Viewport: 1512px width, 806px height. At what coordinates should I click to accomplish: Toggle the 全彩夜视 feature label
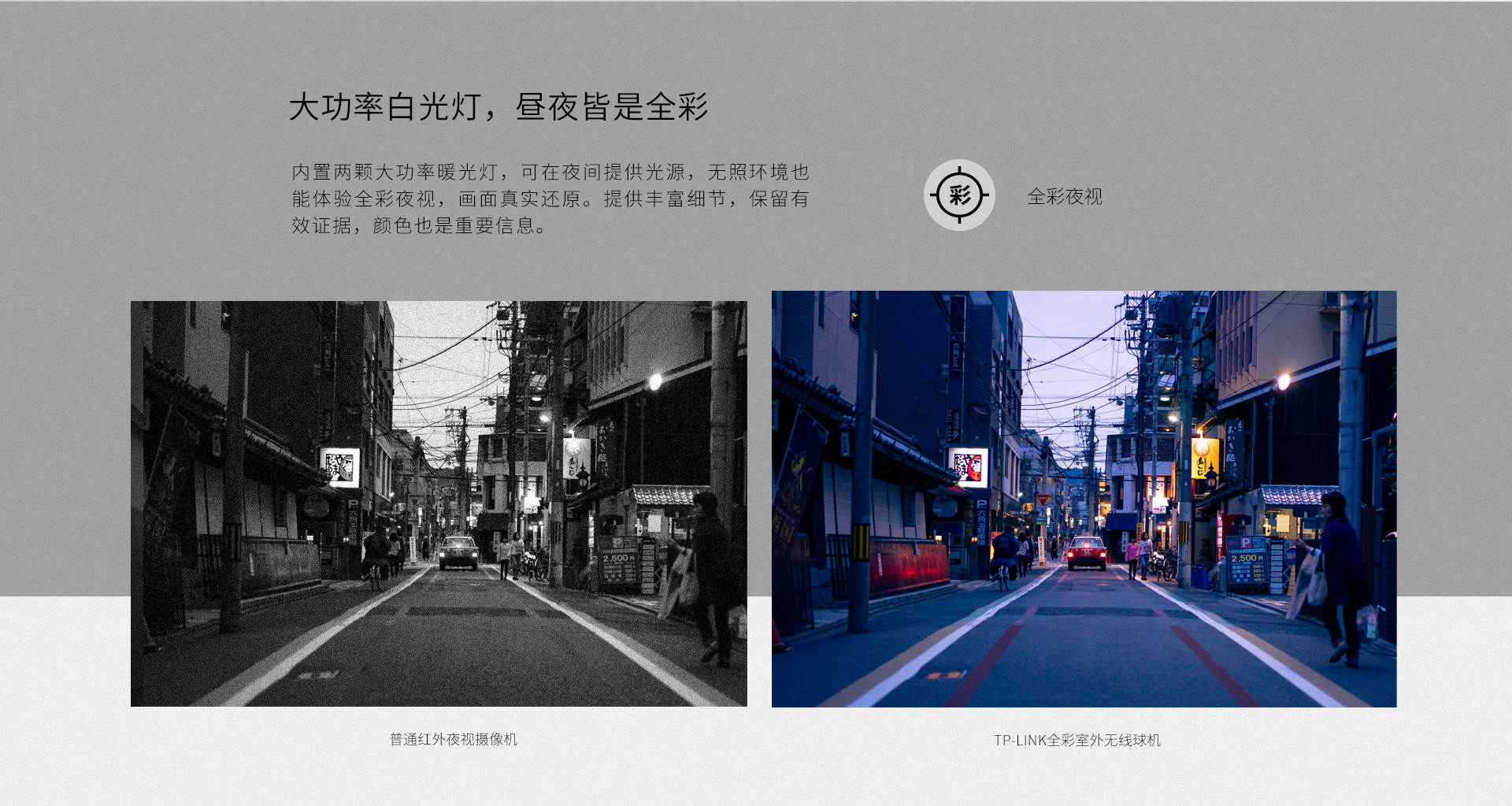coord(1065,198)
